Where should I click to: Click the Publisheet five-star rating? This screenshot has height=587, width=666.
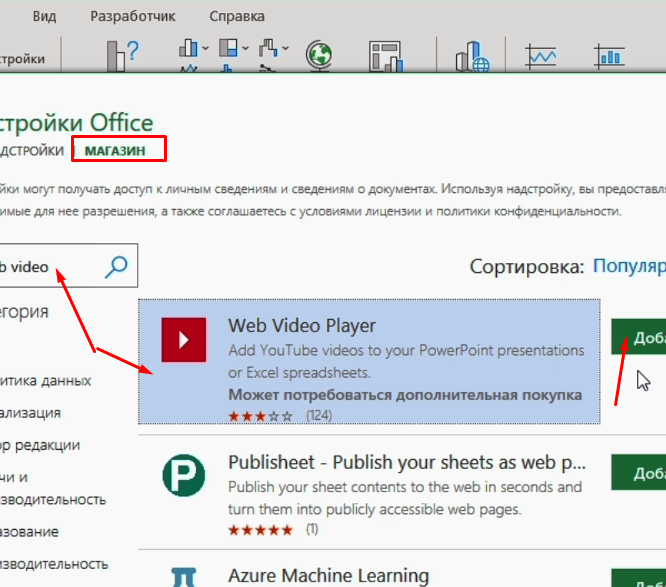(x=260, y=530)
